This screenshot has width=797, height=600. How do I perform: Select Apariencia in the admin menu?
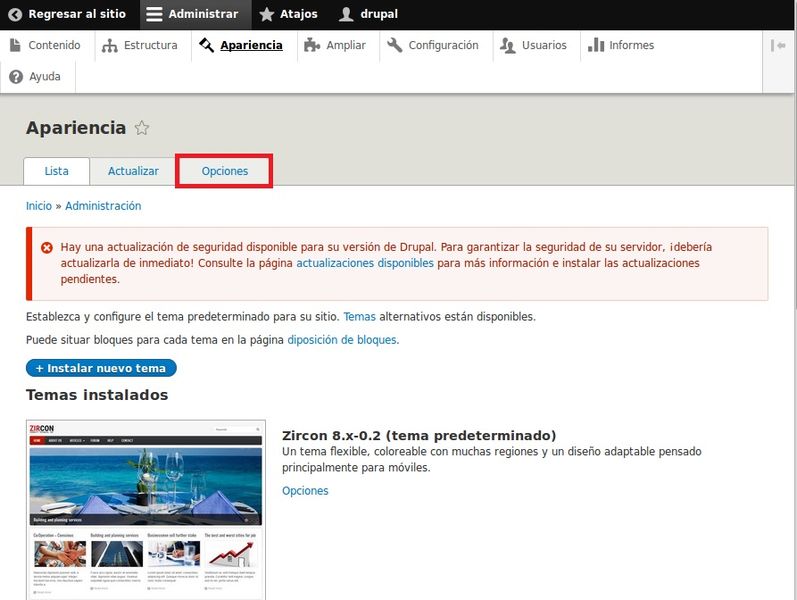coord(241,45)
